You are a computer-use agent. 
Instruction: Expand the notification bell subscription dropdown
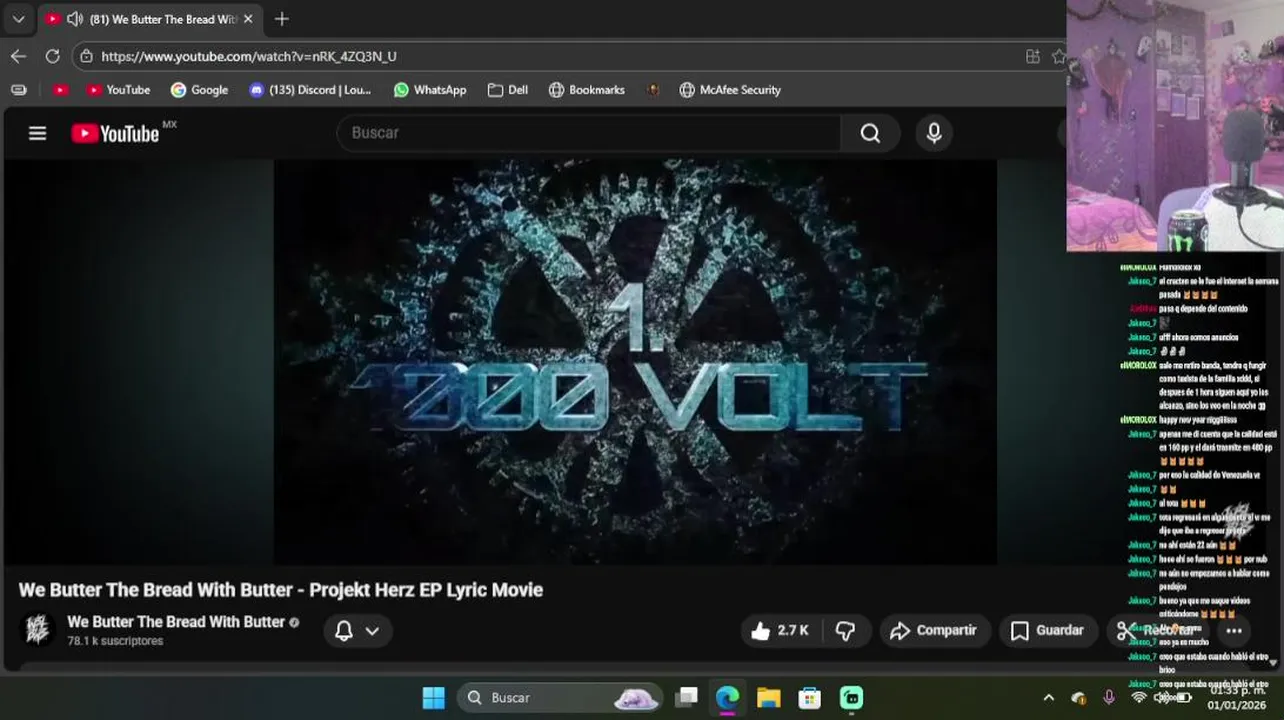point(357,630)
